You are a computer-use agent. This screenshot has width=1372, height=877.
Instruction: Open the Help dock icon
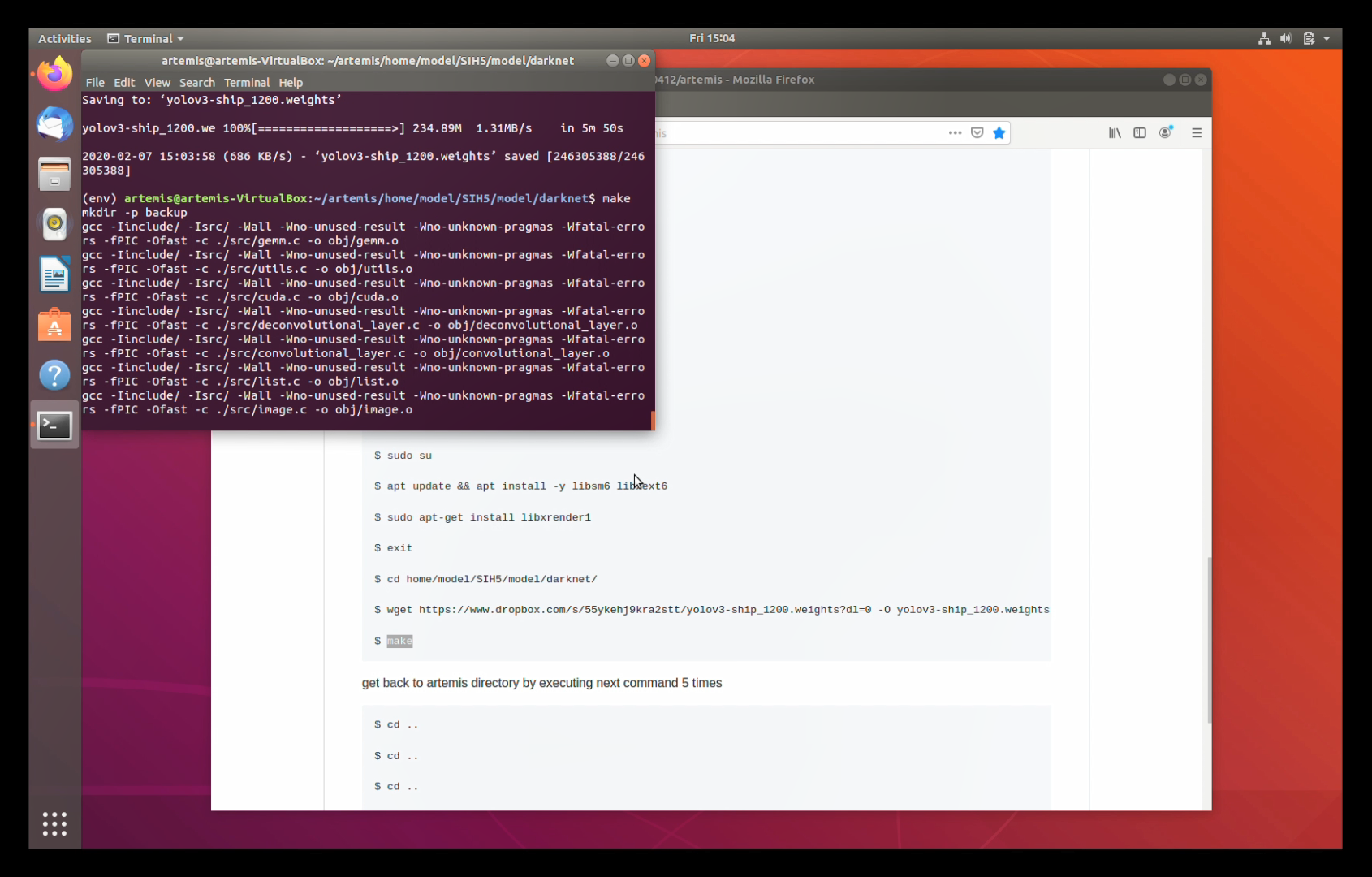click(x=54, y=375)
